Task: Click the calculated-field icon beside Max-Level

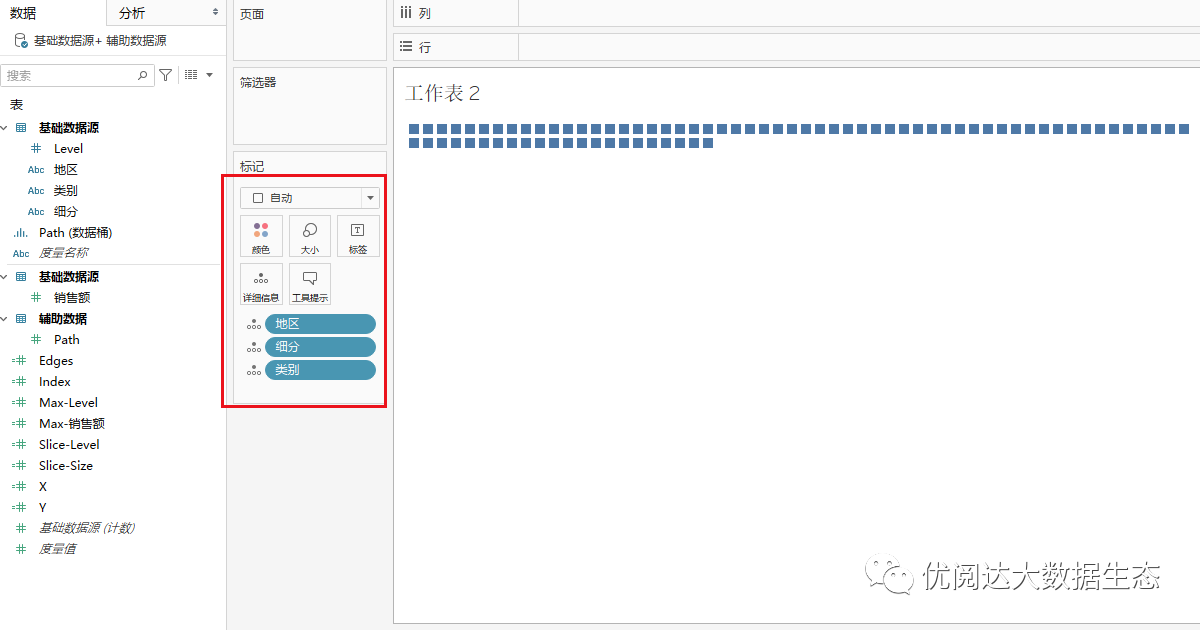Action: [x=21, y=403]
